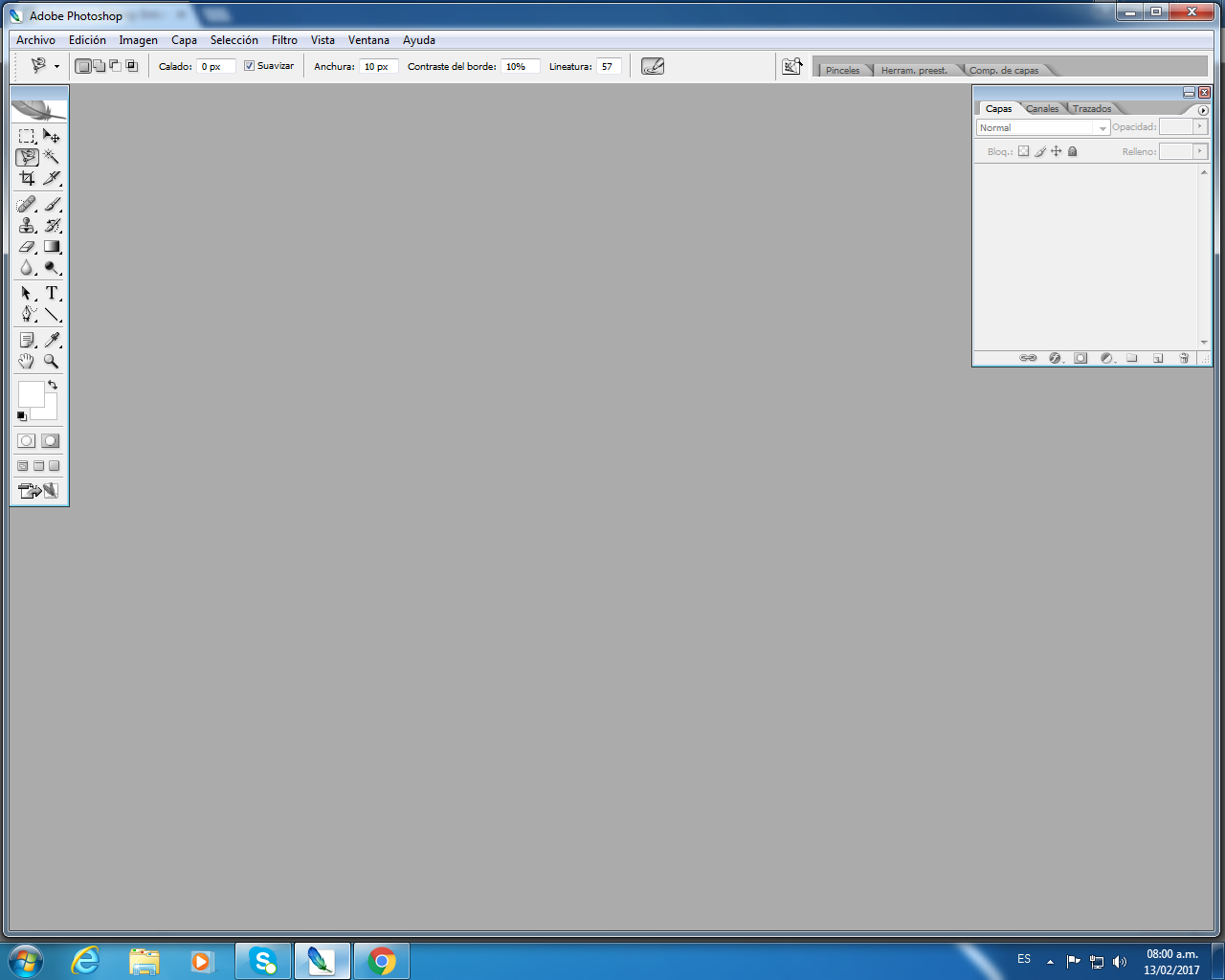Open the Filtro menu
This screenshot has width=1225, height=980.
pyautogui.click(x=284, y=40)
